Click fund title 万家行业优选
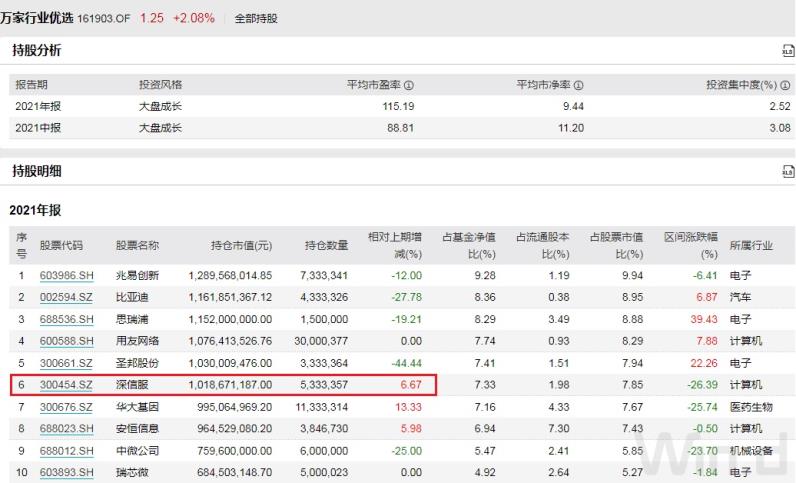Viewport: 796px width, 483px height. coord(37,18)
